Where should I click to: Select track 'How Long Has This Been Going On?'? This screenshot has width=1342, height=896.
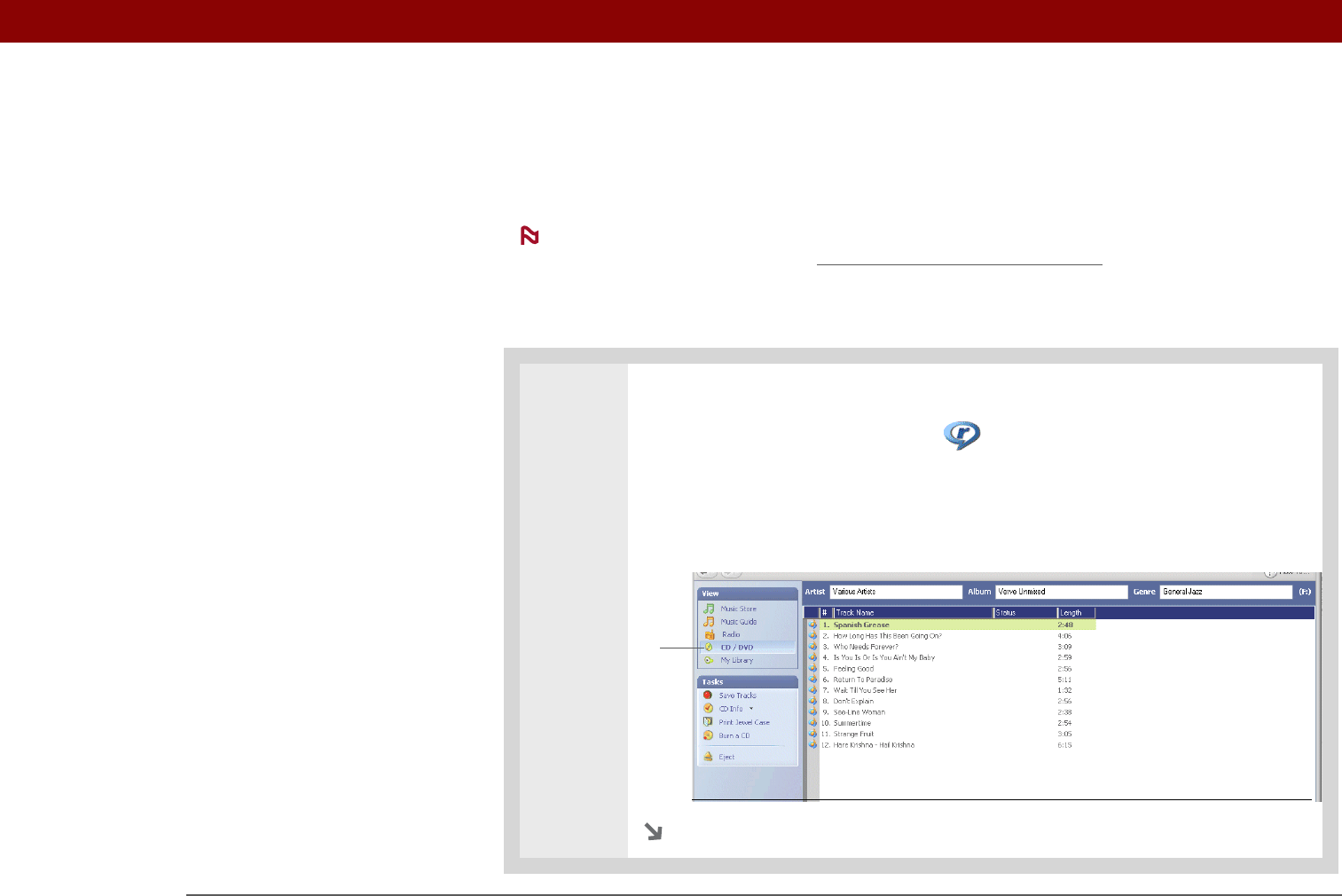887,636
